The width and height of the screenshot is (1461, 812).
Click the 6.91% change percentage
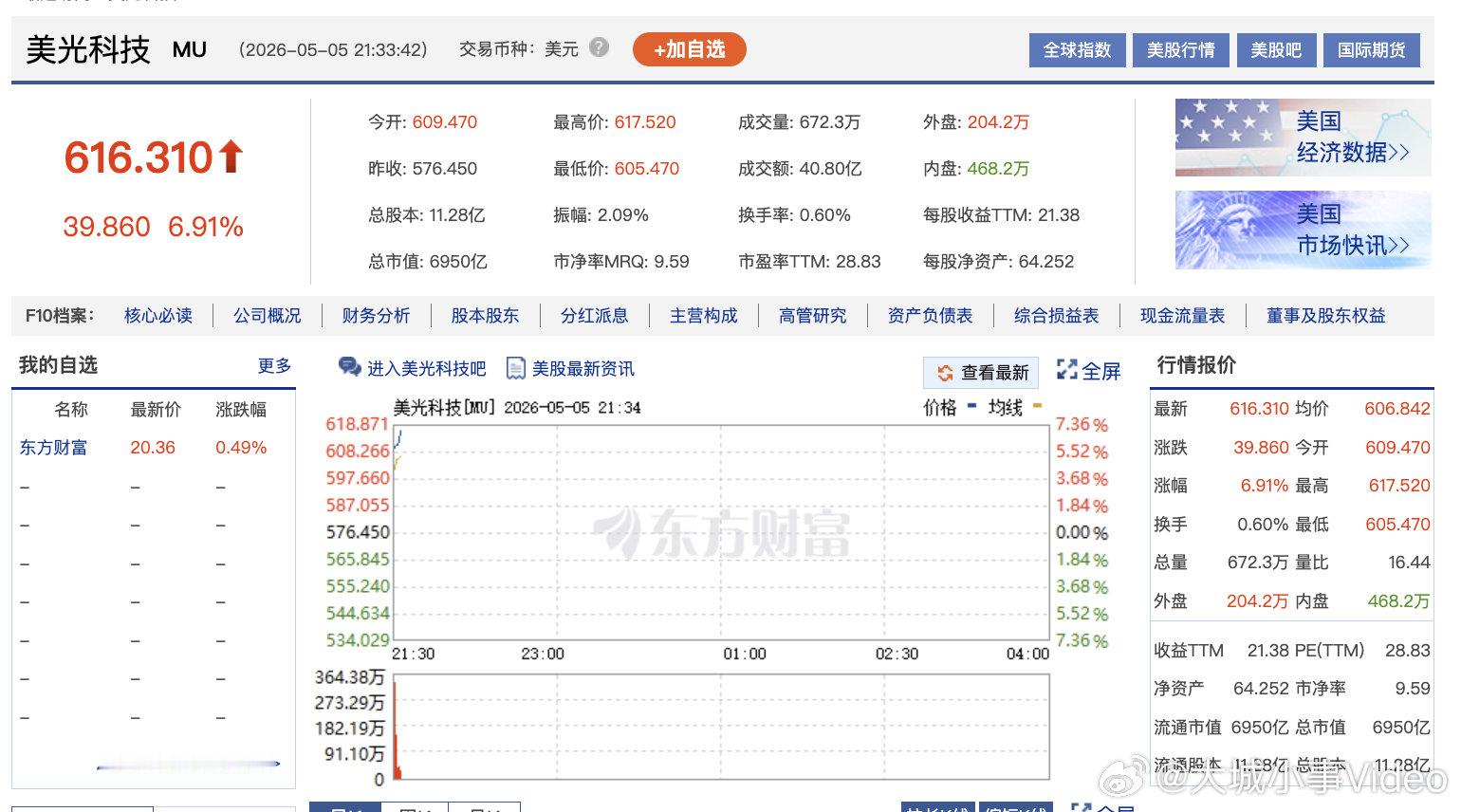(206, 227)
